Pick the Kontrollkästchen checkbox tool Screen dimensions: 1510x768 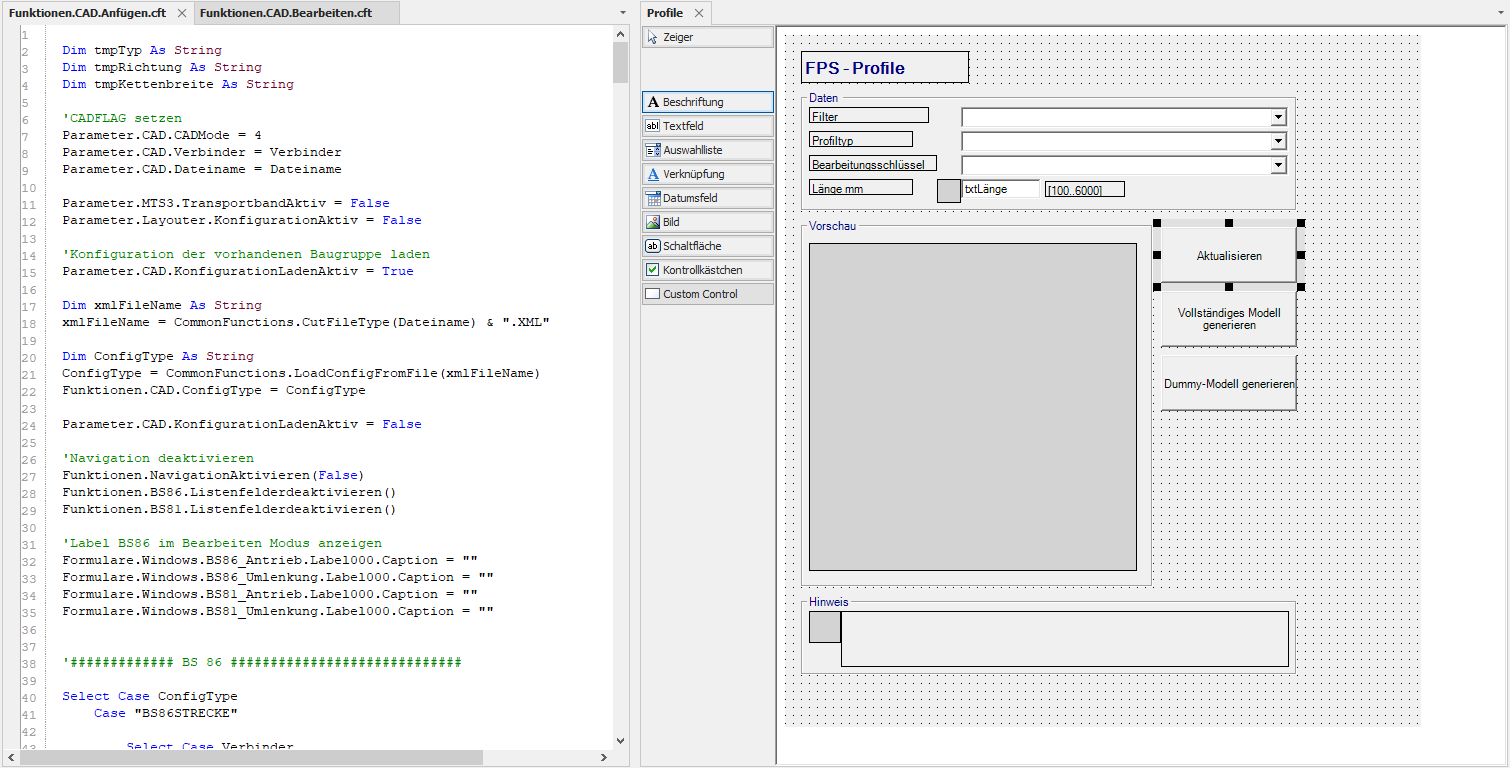[x=707, y=270]
